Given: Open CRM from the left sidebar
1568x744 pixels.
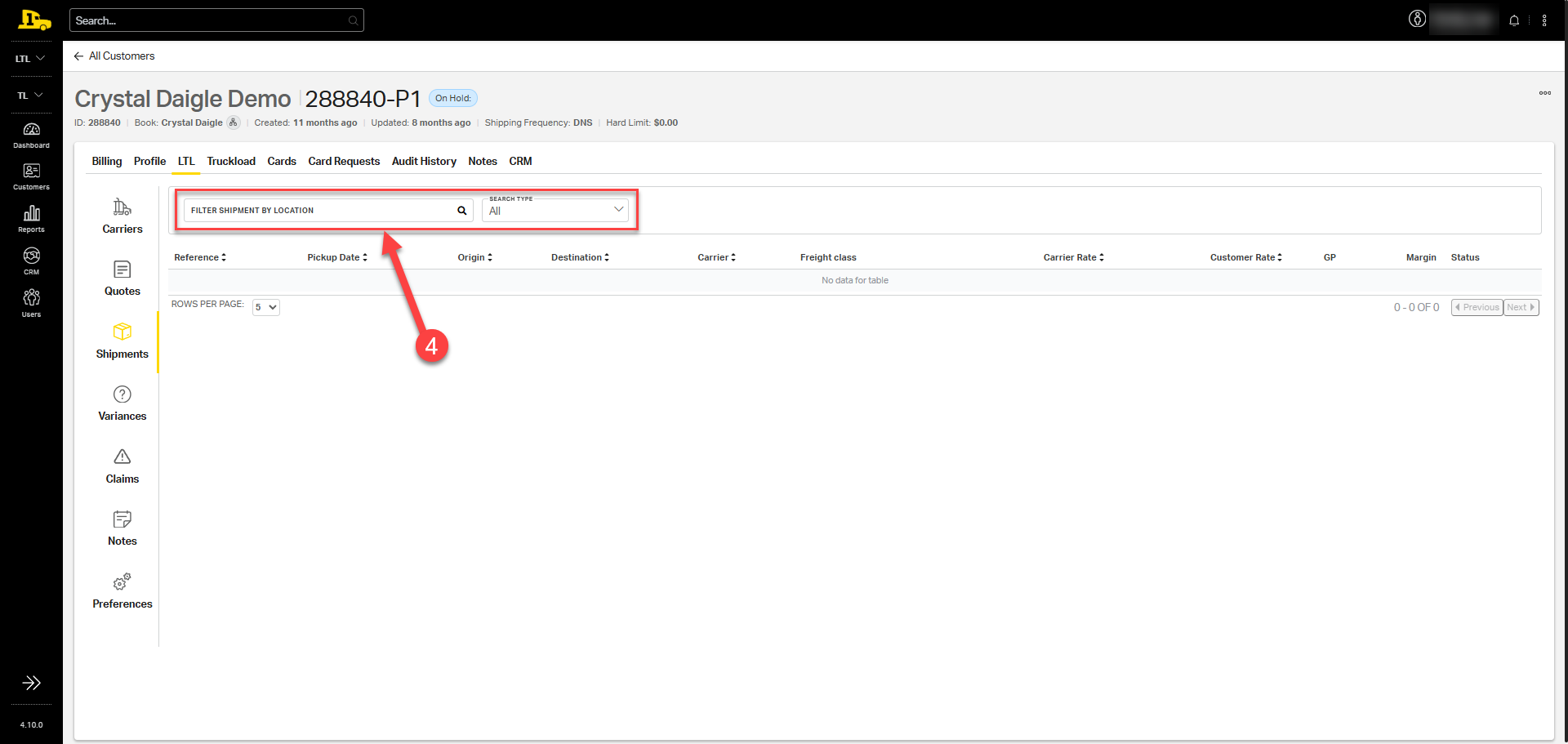Looking at the screenshot, I should tap(31, 261).
